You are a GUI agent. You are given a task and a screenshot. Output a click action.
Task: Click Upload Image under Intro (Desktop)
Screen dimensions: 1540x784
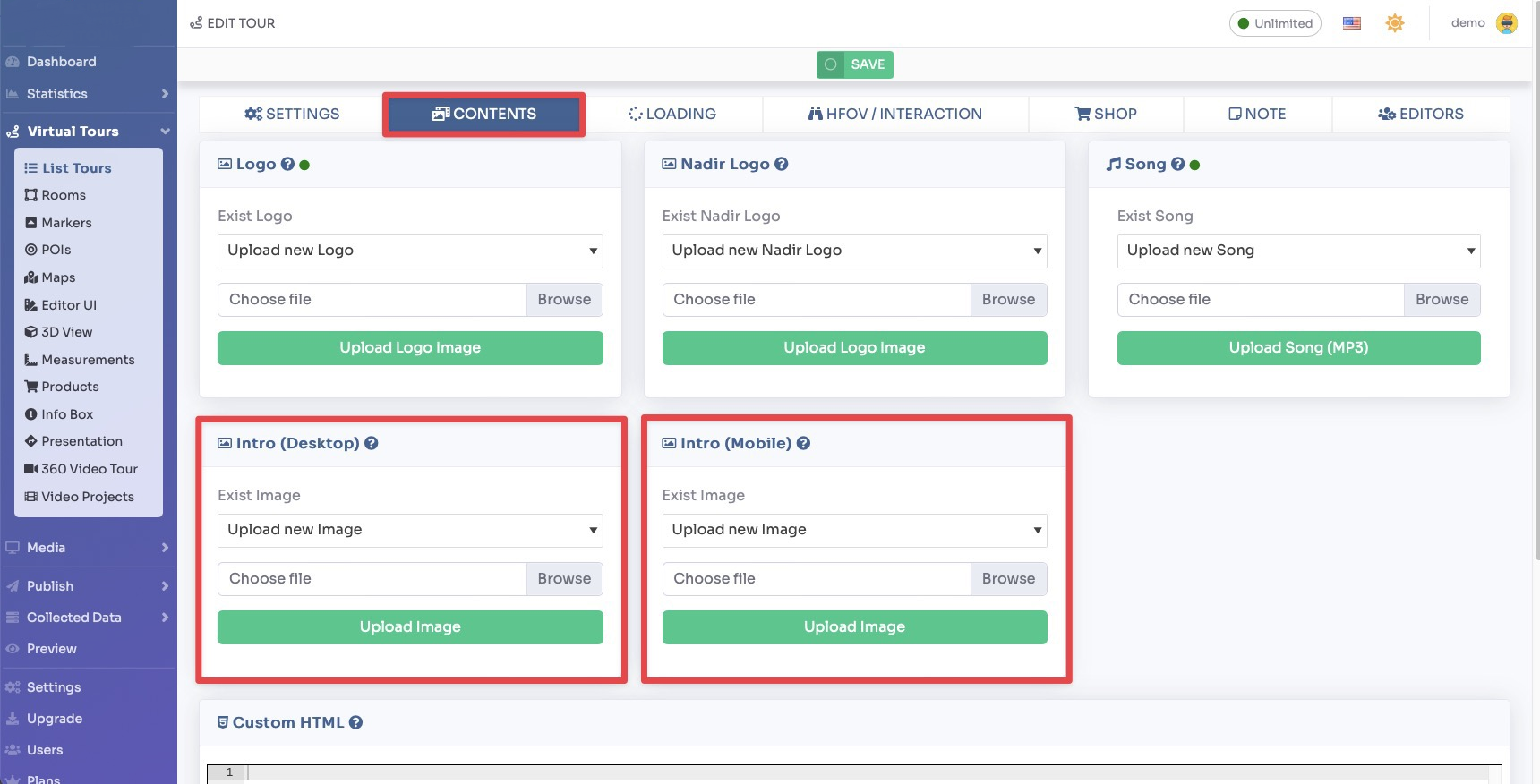410,627
